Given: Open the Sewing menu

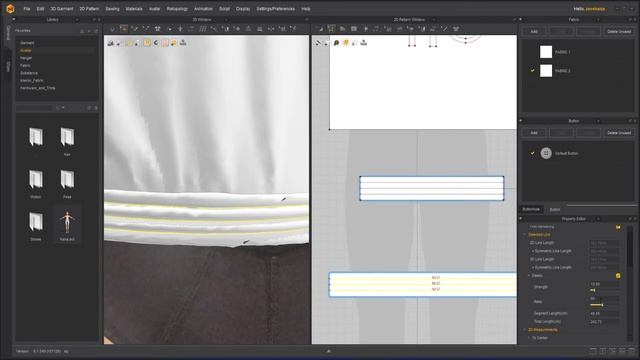Looking at the screenshot, I should tap(112, 9).
